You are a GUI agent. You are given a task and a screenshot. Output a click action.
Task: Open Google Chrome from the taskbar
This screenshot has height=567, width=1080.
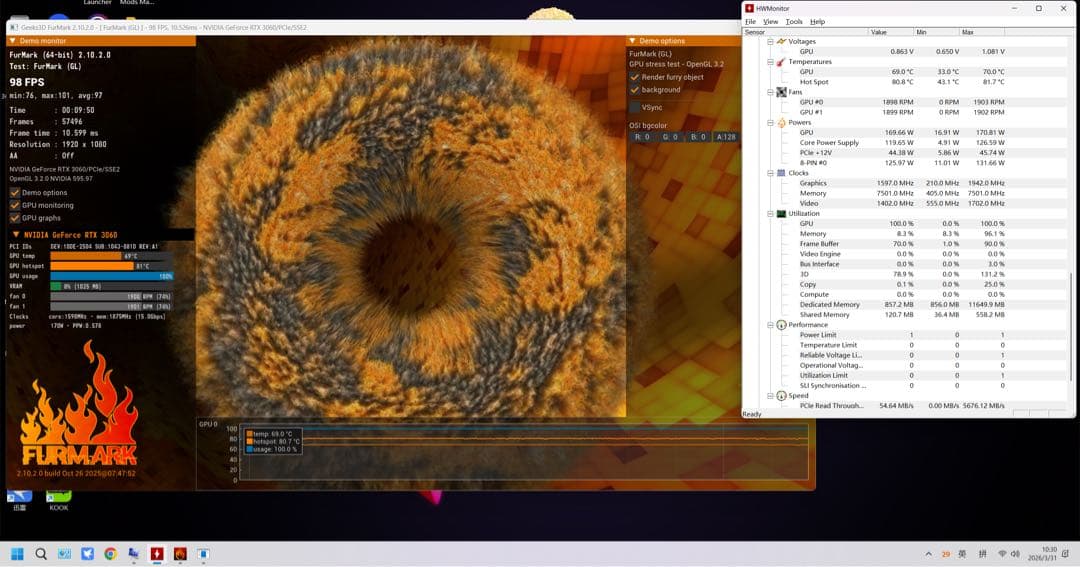(x=110, y=554)
